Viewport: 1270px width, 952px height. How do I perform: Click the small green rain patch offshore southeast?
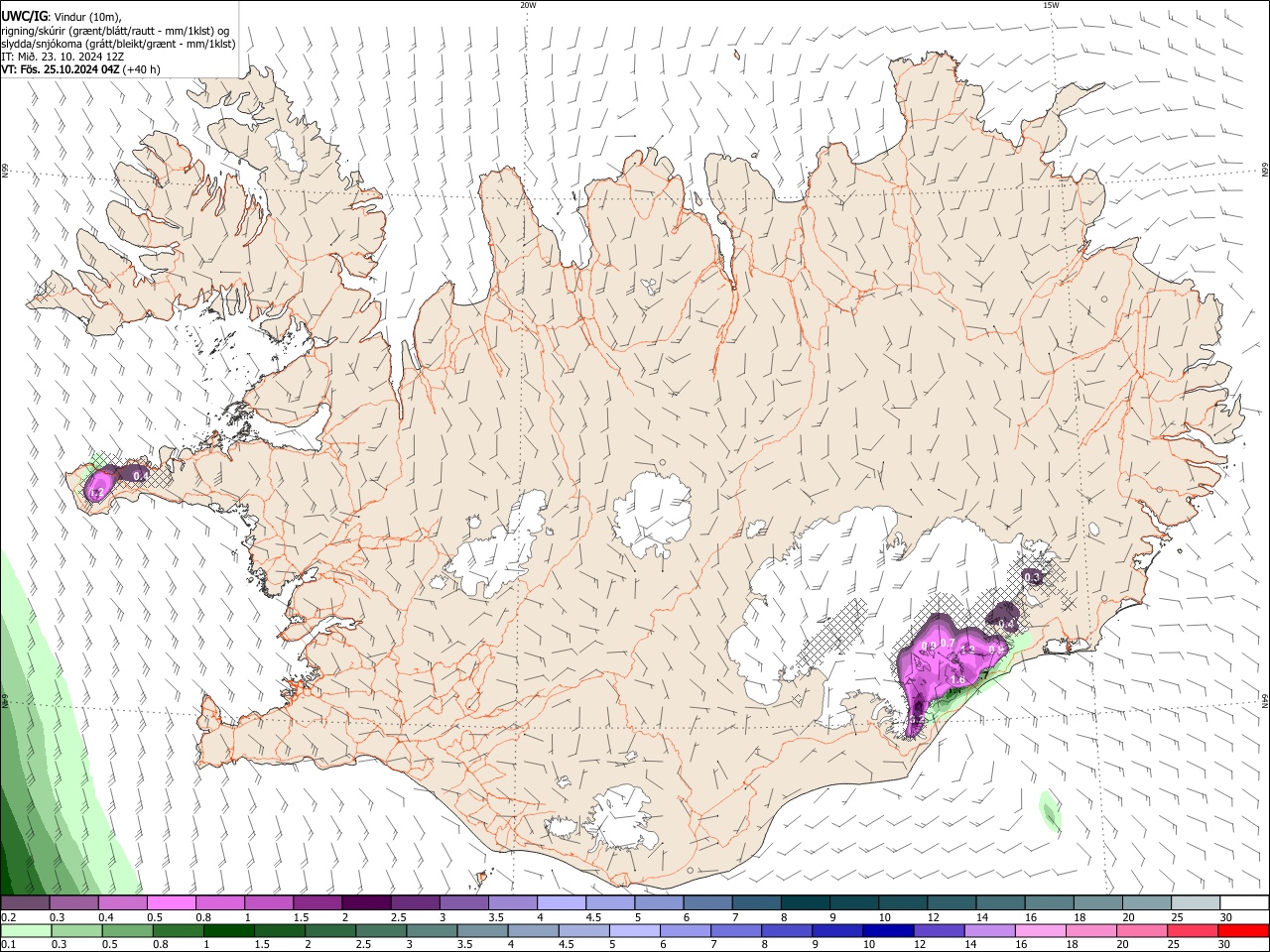click(x=1050, y=812)
